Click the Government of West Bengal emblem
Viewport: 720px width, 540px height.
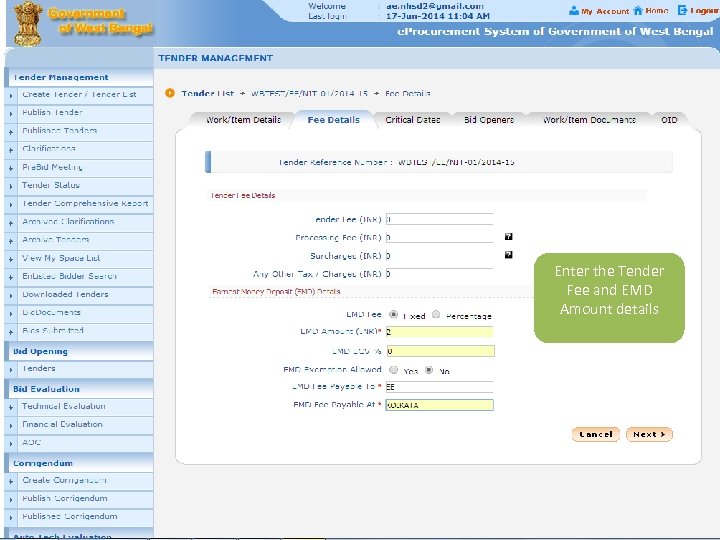28,24
